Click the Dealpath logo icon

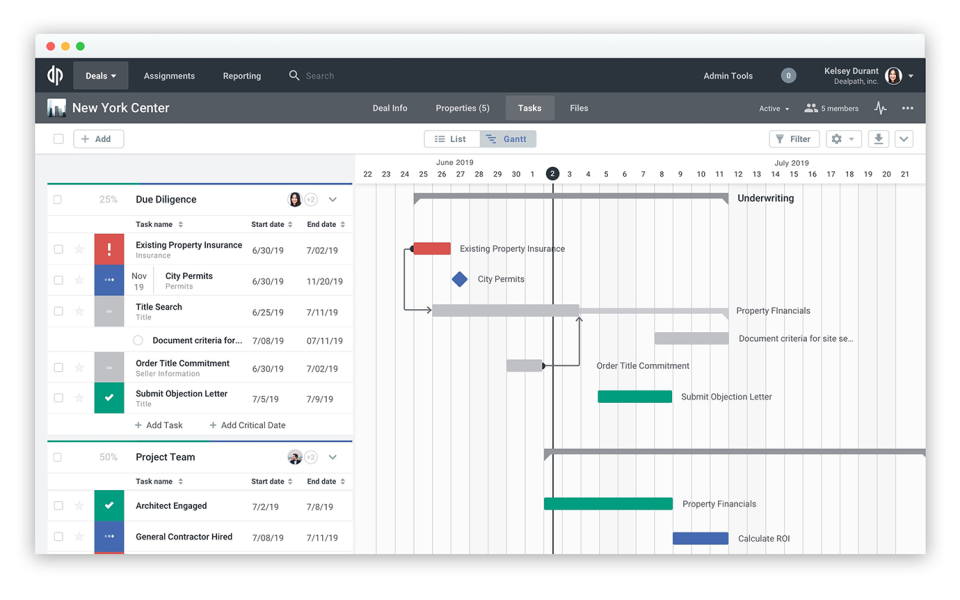tap(55, 75)
